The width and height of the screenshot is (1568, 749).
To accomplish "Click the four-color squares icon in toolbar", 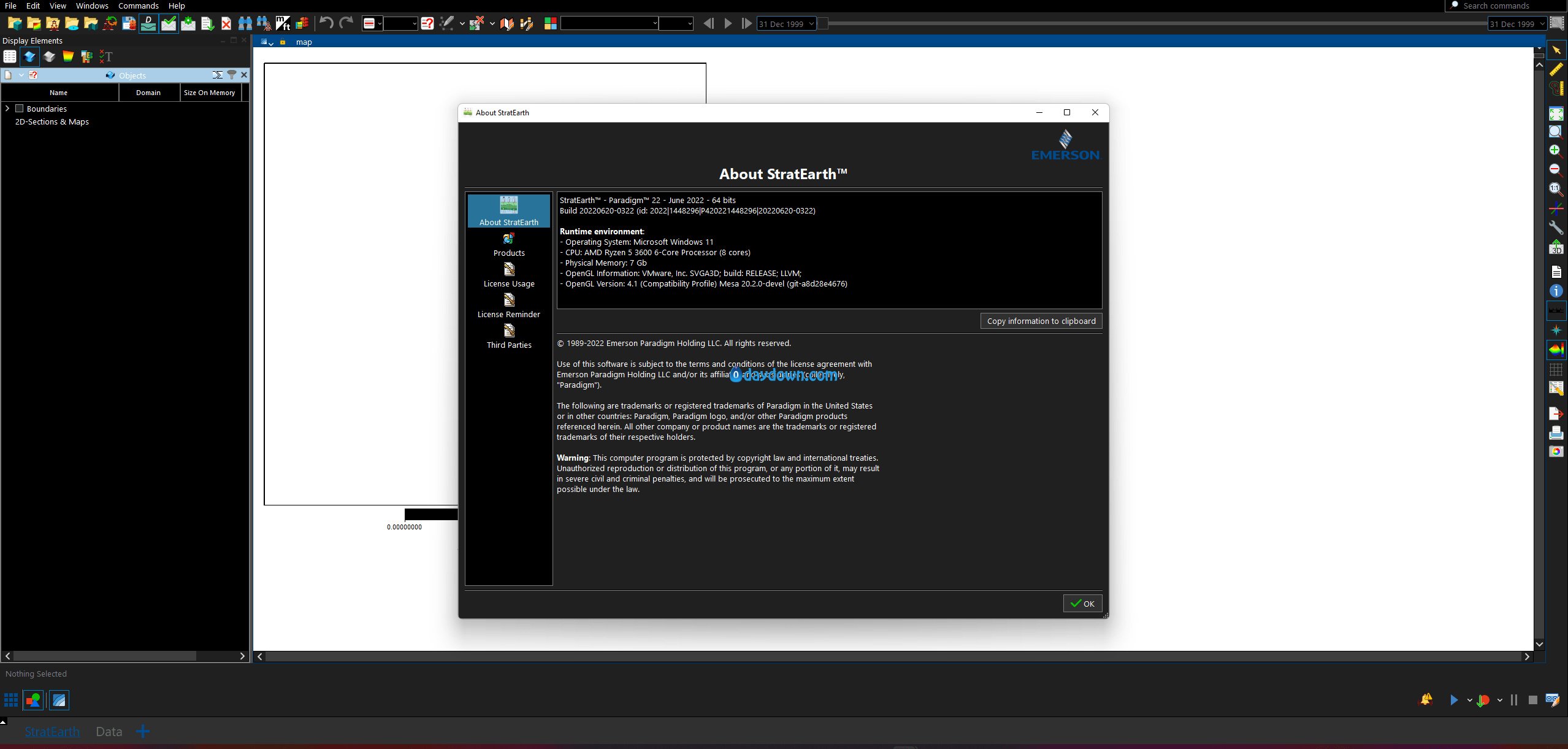I will (x=550, y=23).
